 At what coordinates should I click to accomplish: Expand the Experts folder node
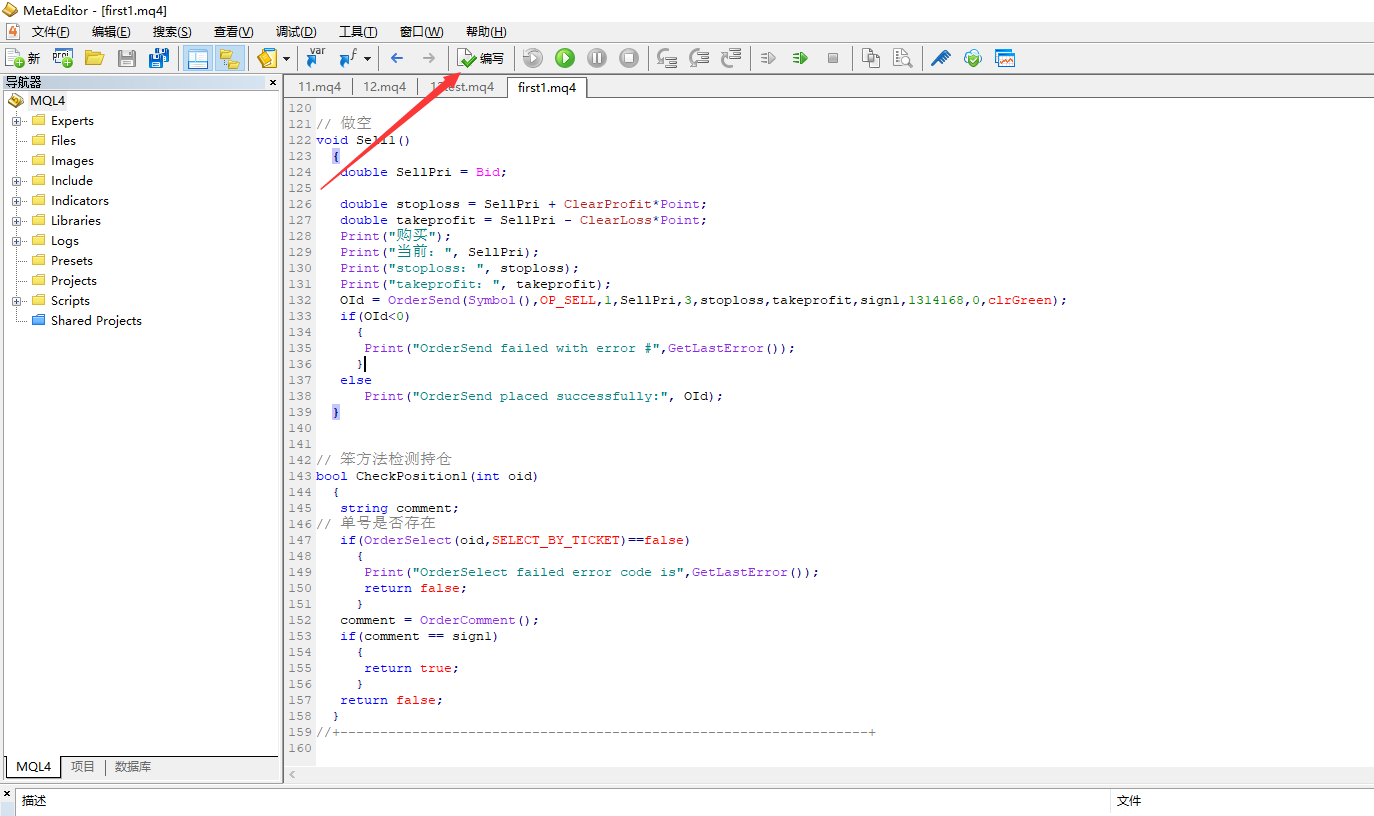click(17, 121)
